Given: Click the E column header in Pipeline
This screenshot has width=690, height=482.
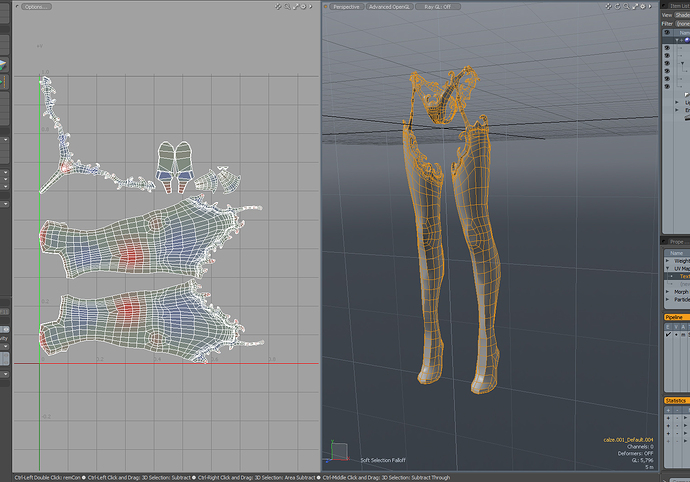Looking at the screenshot, I should point(668,327).
